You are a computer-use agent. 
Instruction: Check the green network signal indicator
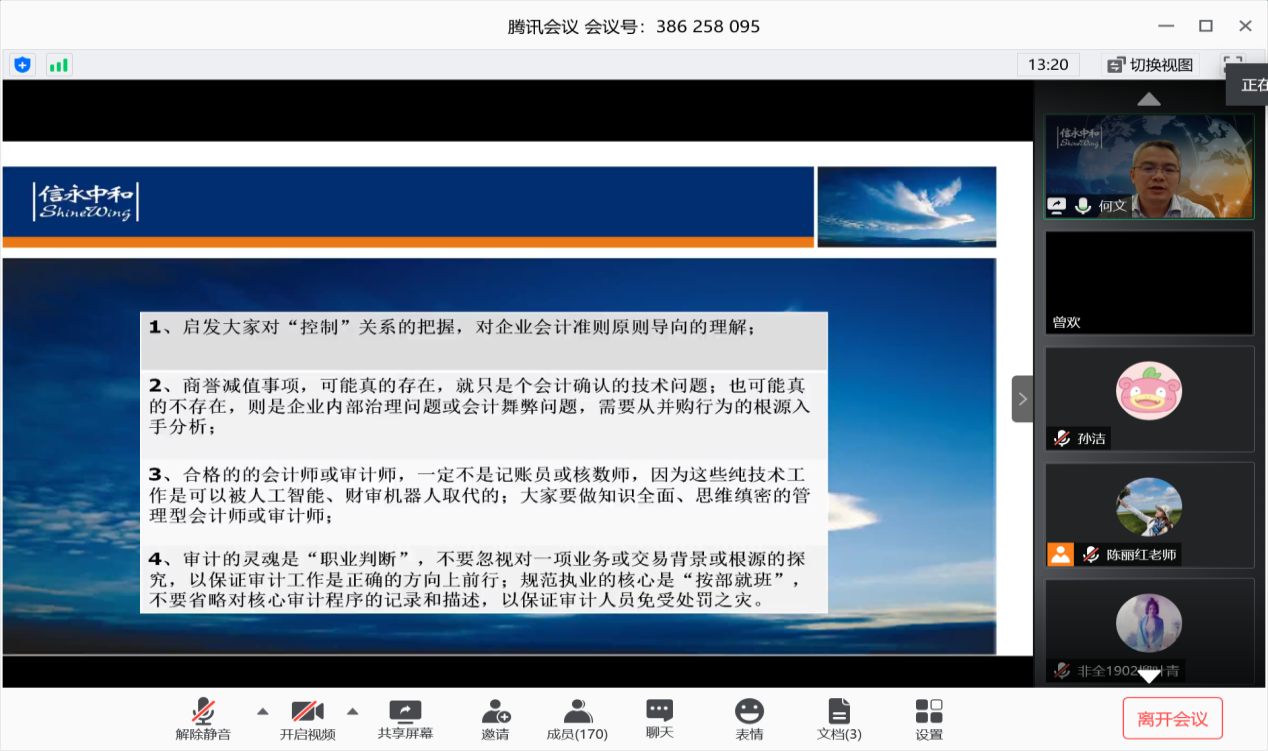(59, 65)
